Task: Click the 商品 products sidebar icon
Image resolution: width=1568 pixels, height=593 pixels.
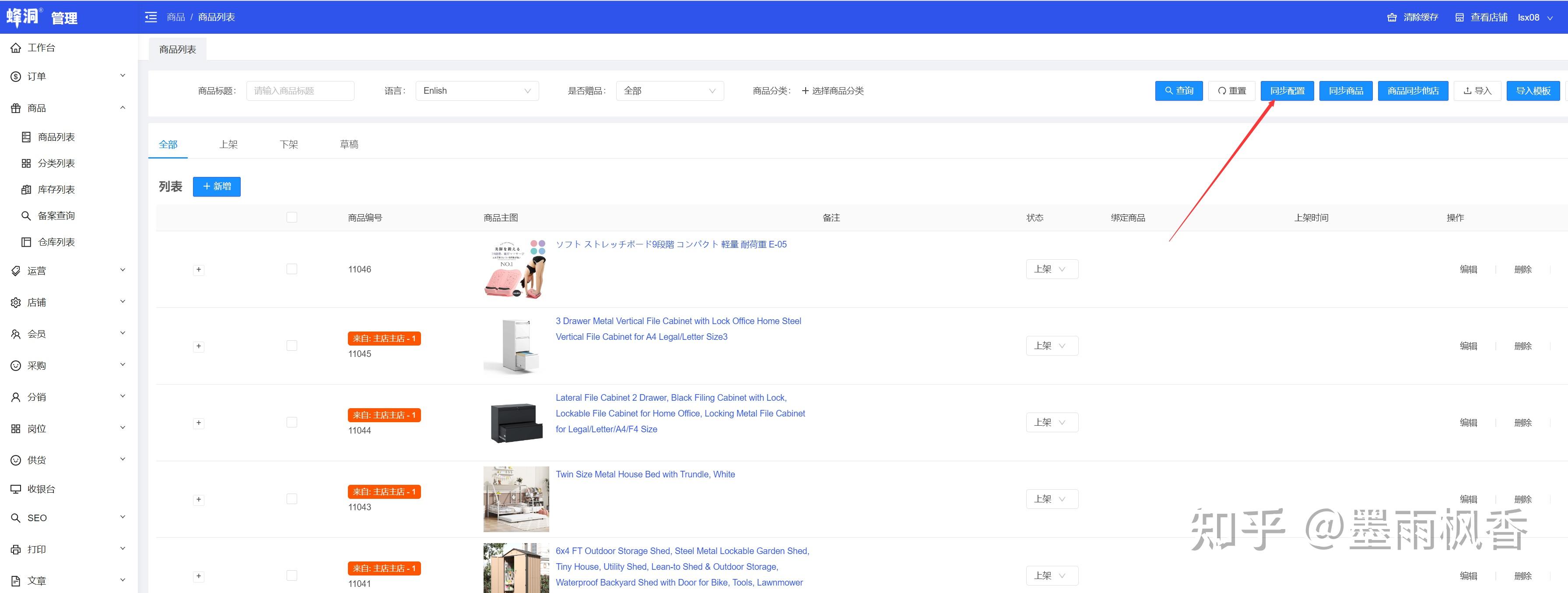Action: point(16,108)
